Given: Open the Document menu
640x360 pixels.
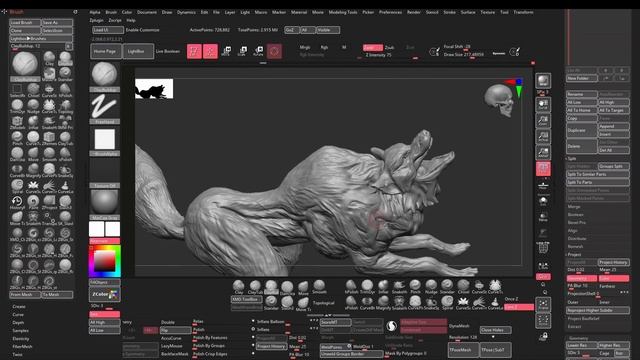Looking at the screenshot, I should 147,12.
